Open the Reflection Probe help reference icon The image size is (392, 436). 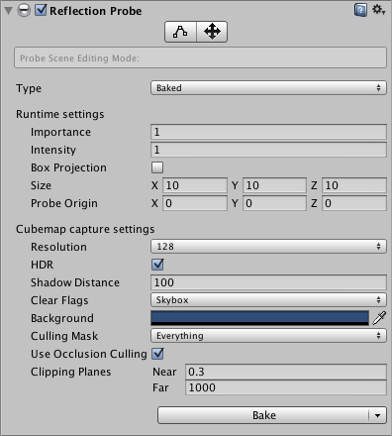point(360,10)
